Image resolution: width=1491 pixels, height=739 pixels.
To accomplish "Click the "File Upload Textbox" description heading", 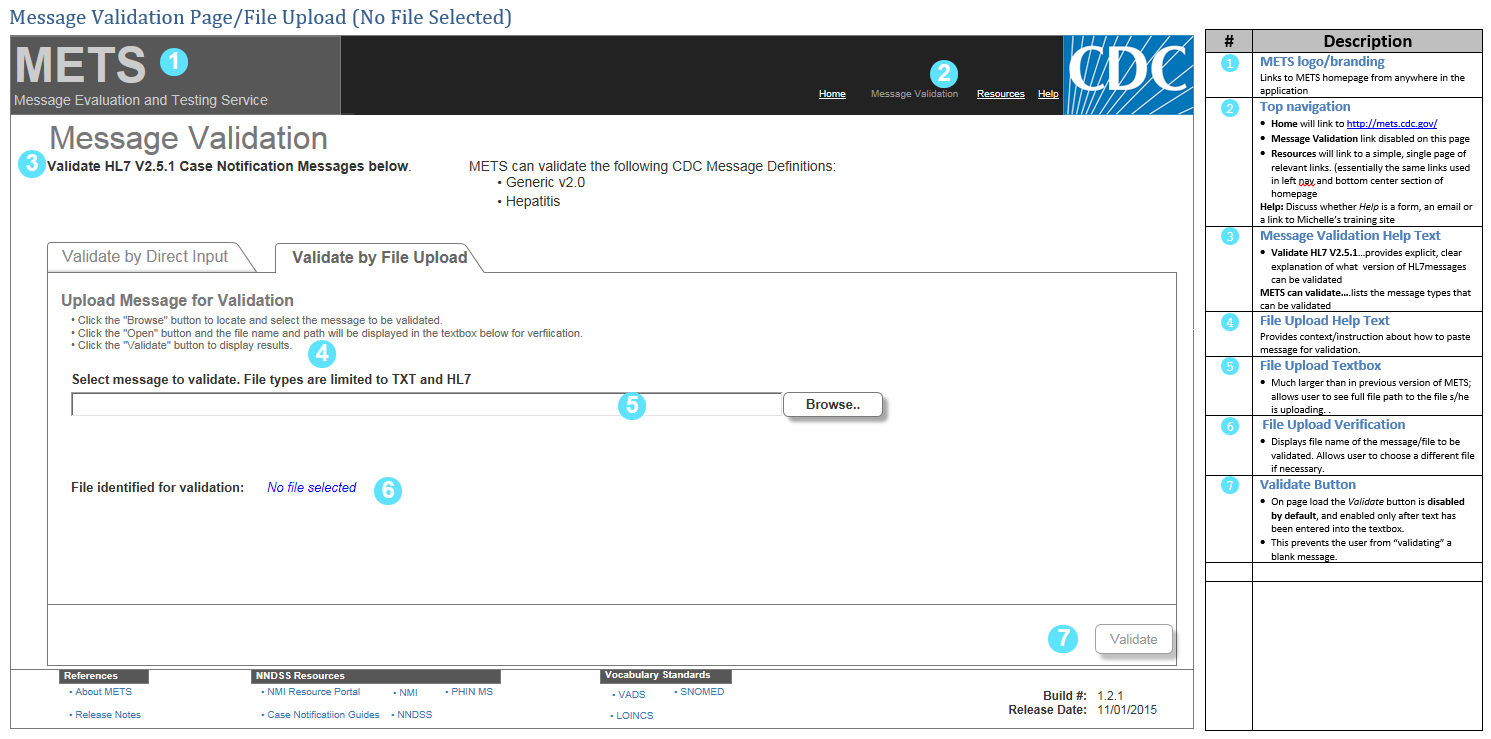I will [1321, 366].
